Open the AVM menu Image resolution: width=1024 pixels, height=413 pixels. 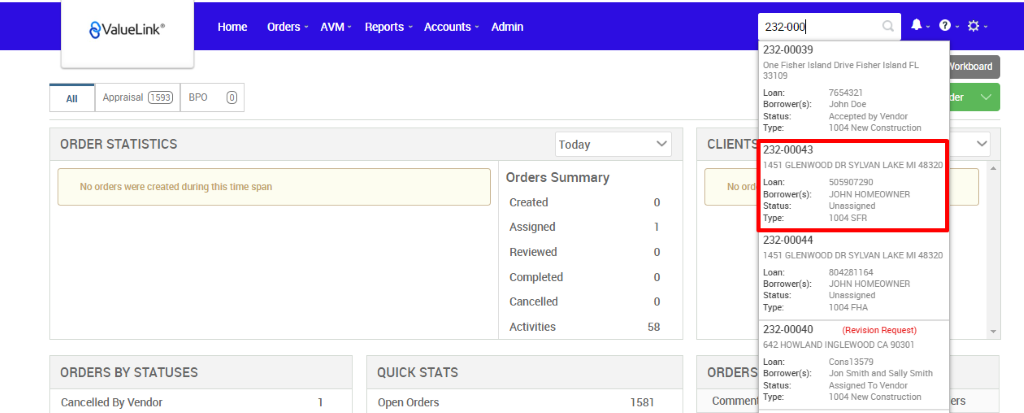pyautogui.click(x=336, y=27)
